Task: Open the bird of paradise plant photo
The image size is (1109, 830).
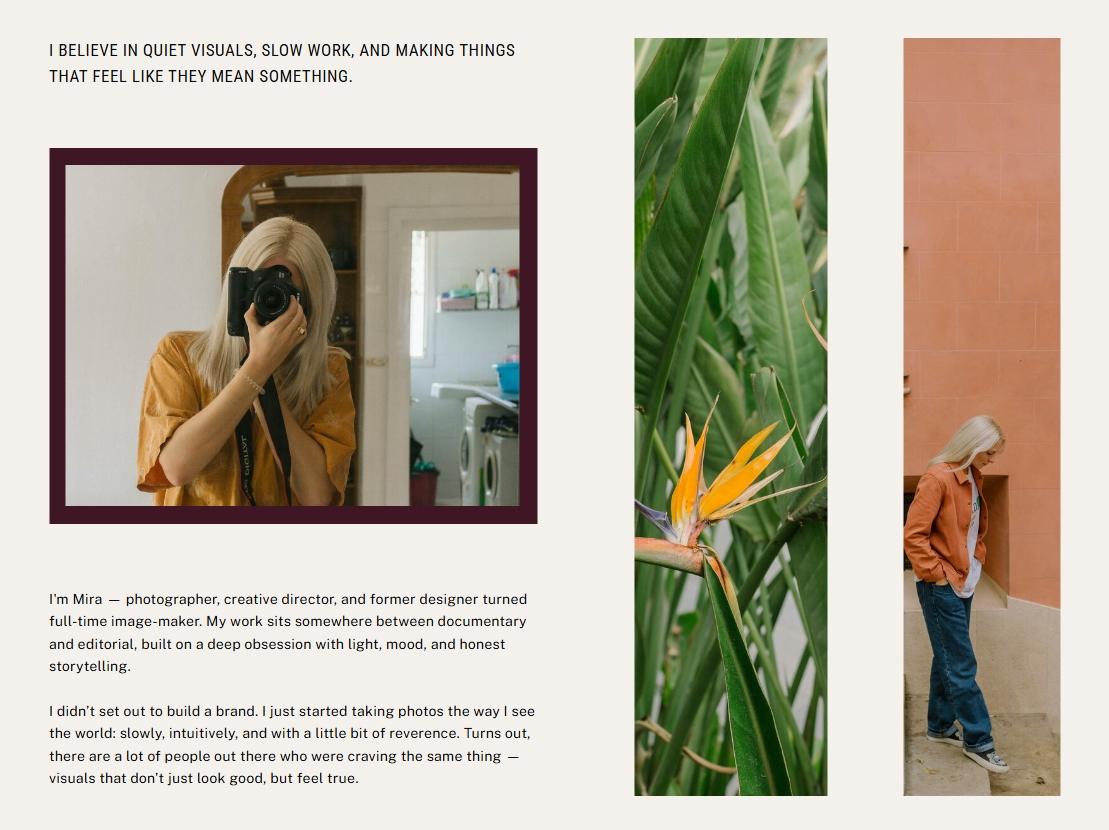Action: click(x=731, y=416)
